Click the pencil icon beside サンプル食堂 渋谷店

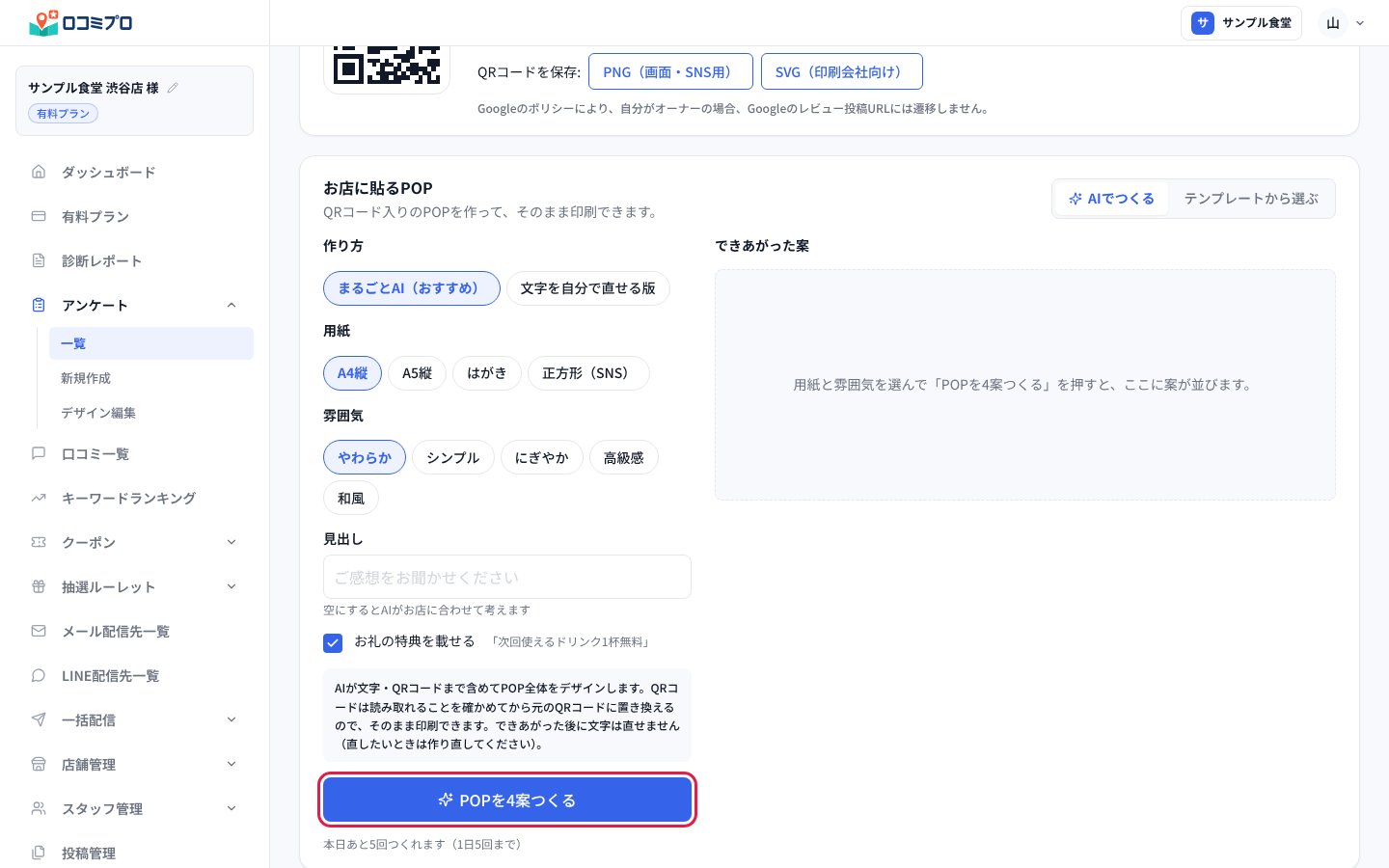click(174, 88)
